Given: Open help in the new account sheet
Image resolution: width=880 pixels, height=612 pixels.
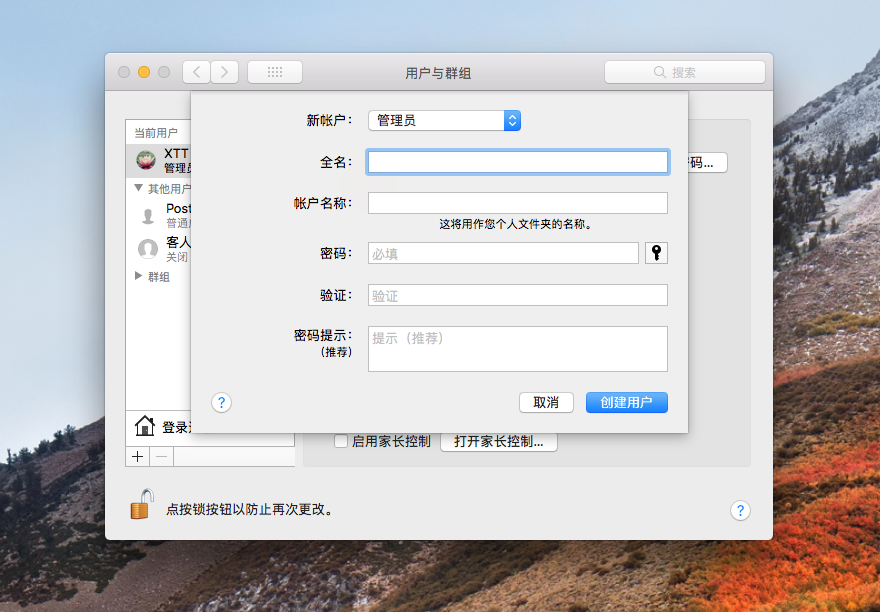Looking at the screenshot, I should pyautogui.click(x=221, y=403).
